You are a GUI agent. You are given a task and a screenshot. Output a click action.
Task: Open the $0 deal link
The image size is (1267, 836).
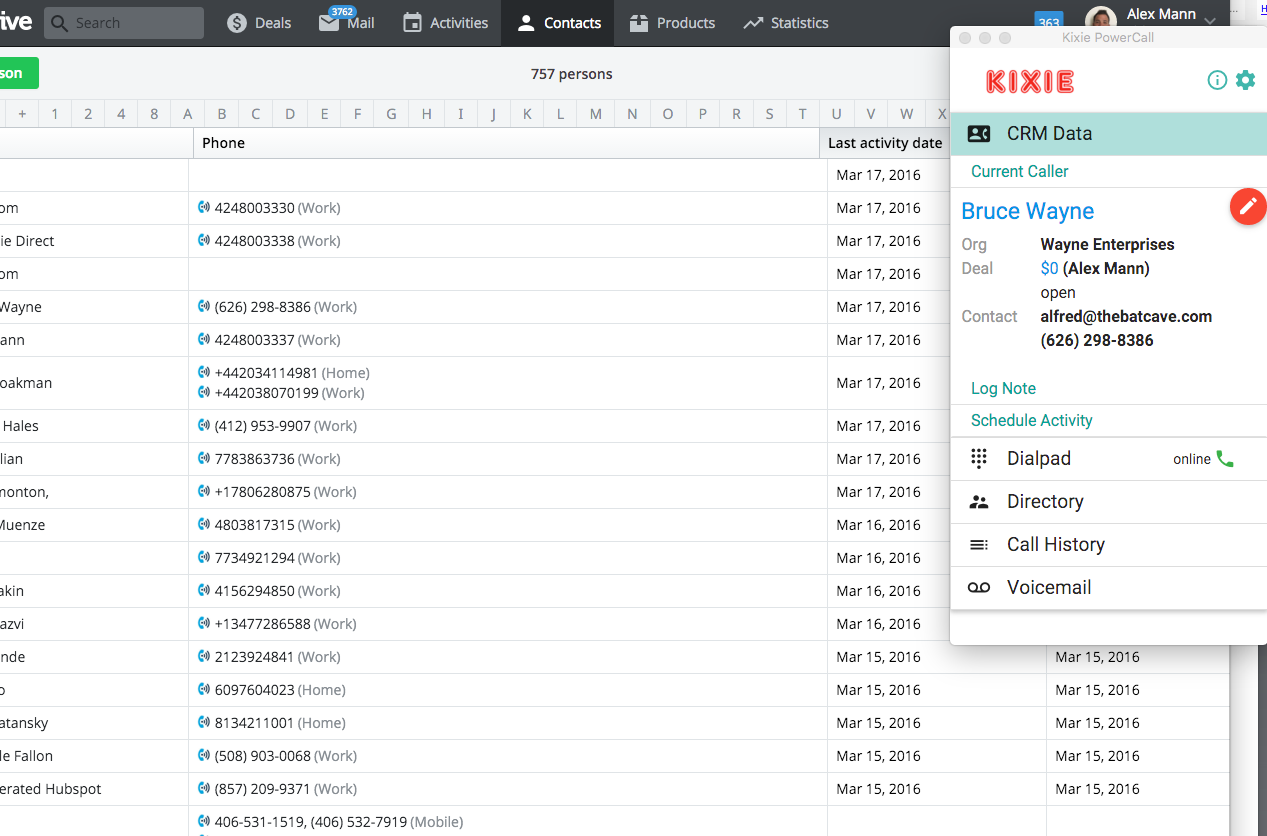(x=1049, y=268)
